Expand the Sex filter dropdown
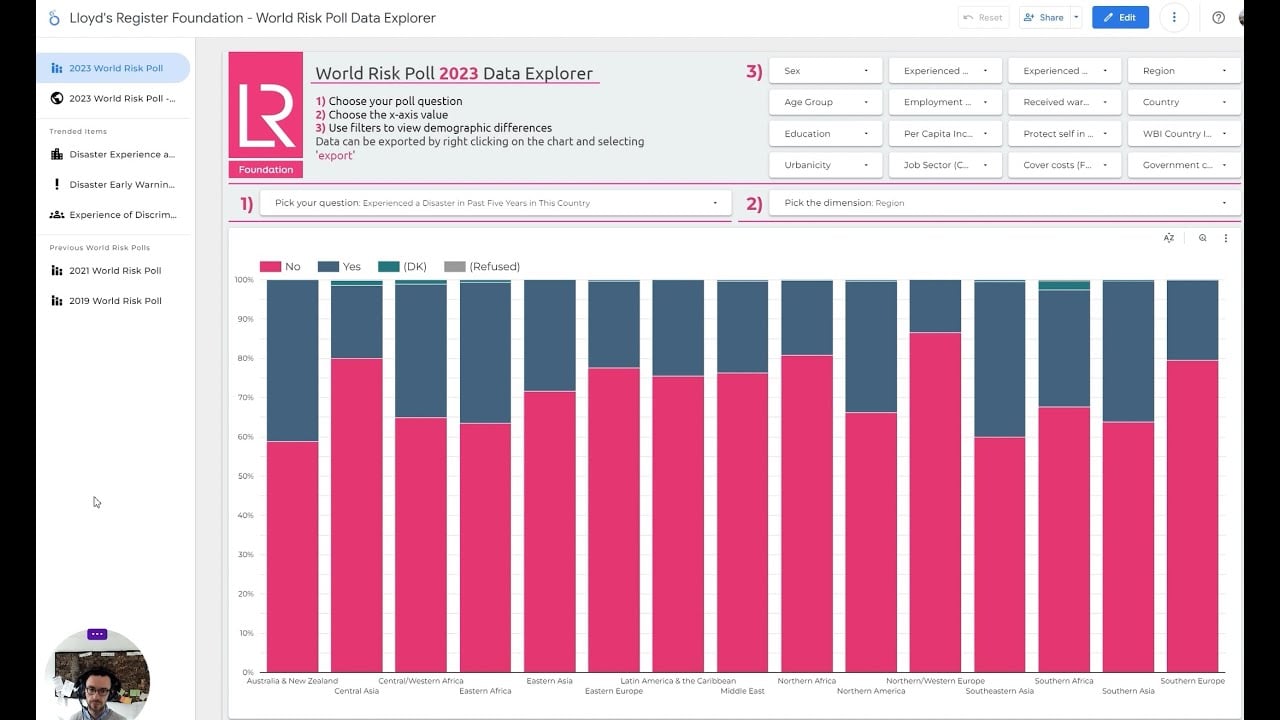 click(x=825, y=71)
